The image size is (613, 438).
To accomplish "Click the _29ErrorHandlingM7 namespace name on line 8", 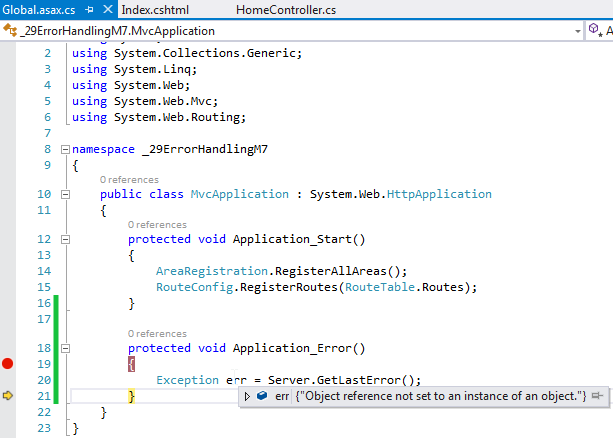I will click(x=205, y=149).
